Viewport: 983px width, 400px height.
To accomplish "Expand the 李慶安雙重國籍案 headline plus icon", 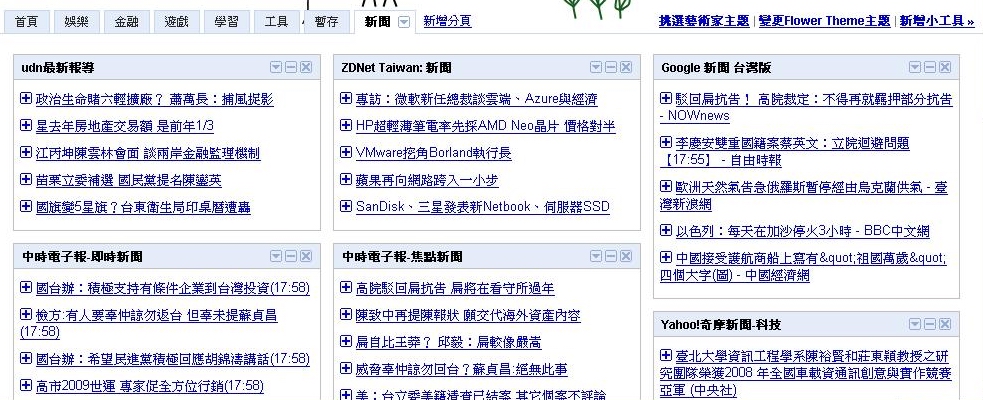I will pos(666,142).
